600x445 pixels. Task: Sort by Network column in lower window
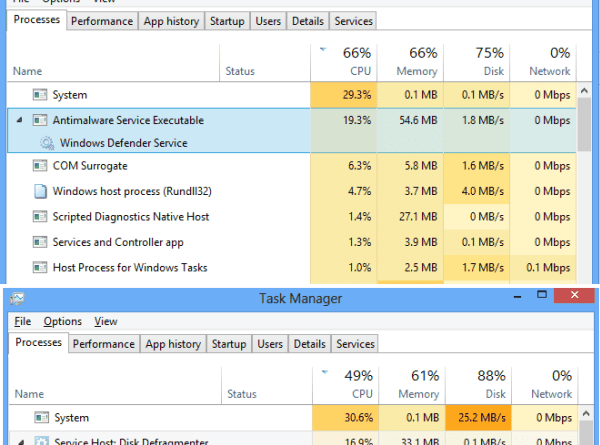pos(545,385)
